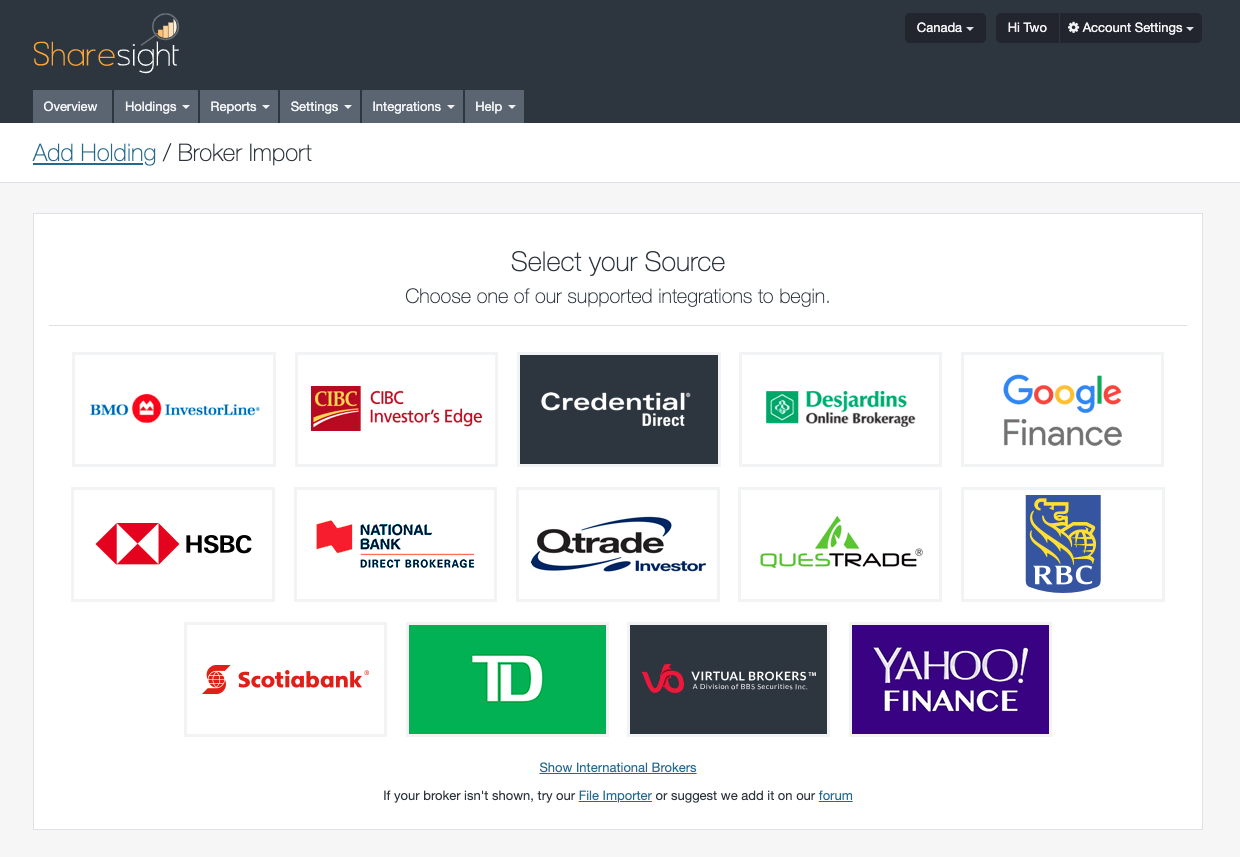Choose the HSBC broker logo
Image resolution: width=1240 pixels, height=857 pixels.
pos(173,544)
